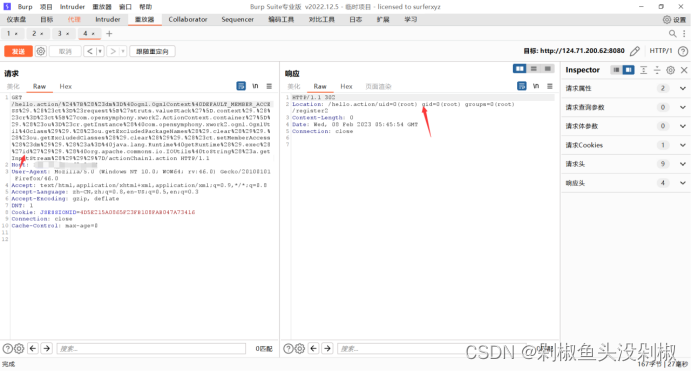
Task: Open the three-dot menu beside search magnifier
Action: coord(684,34)
